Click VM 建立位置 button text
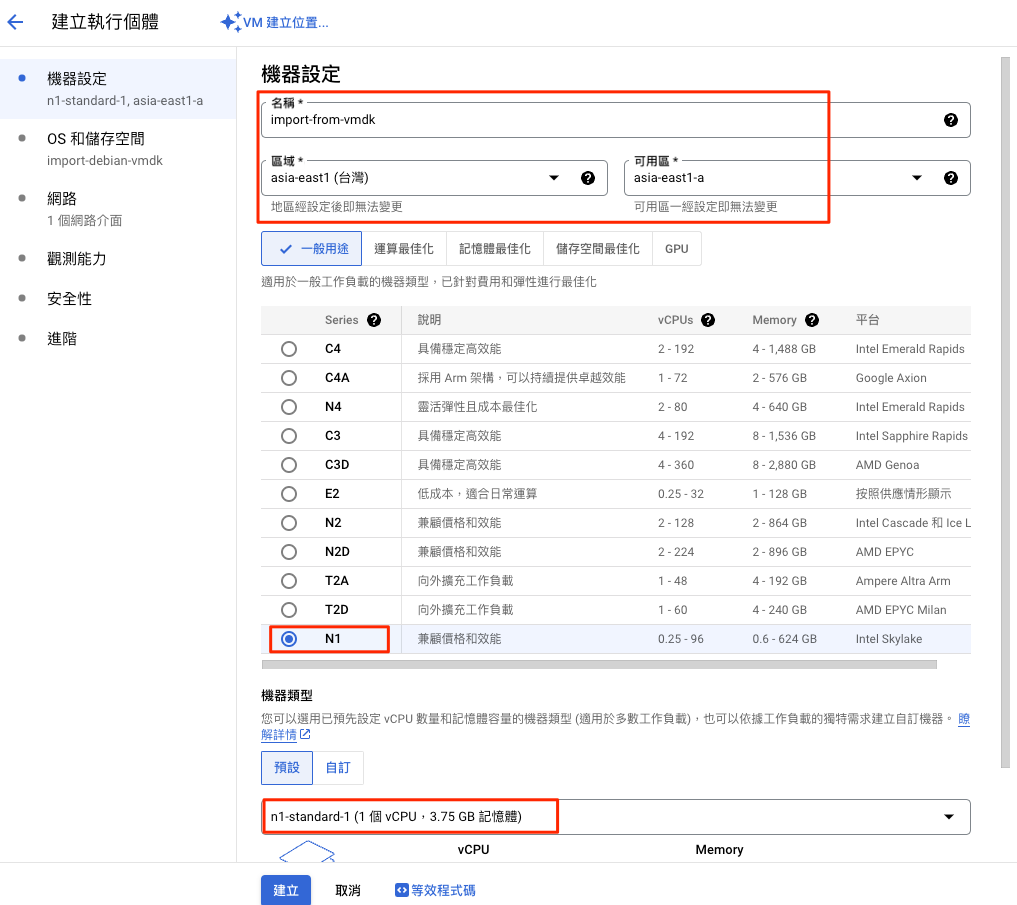 (x=285, y=23)
